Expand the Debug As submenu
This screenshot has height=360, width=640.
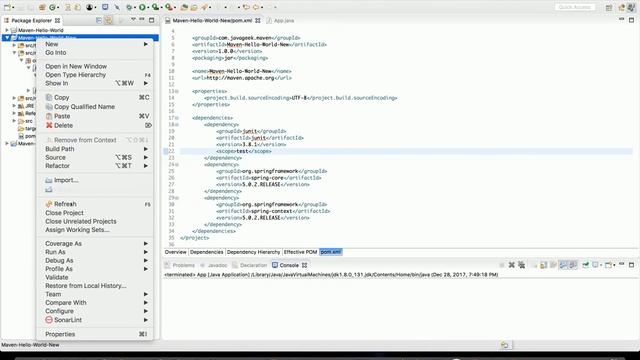pos(95,260)
